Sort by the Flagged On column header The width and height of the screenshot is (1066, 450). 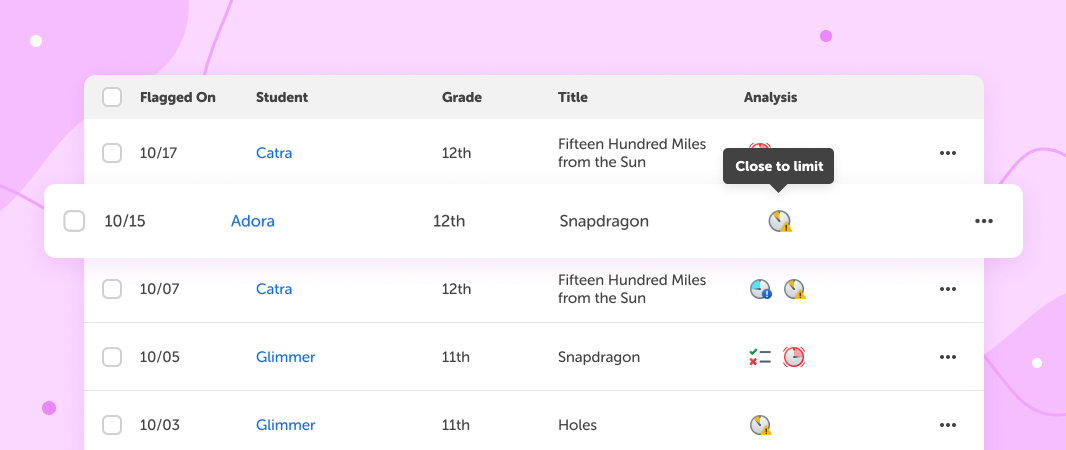pyautogui.click(x=177, y=97)
